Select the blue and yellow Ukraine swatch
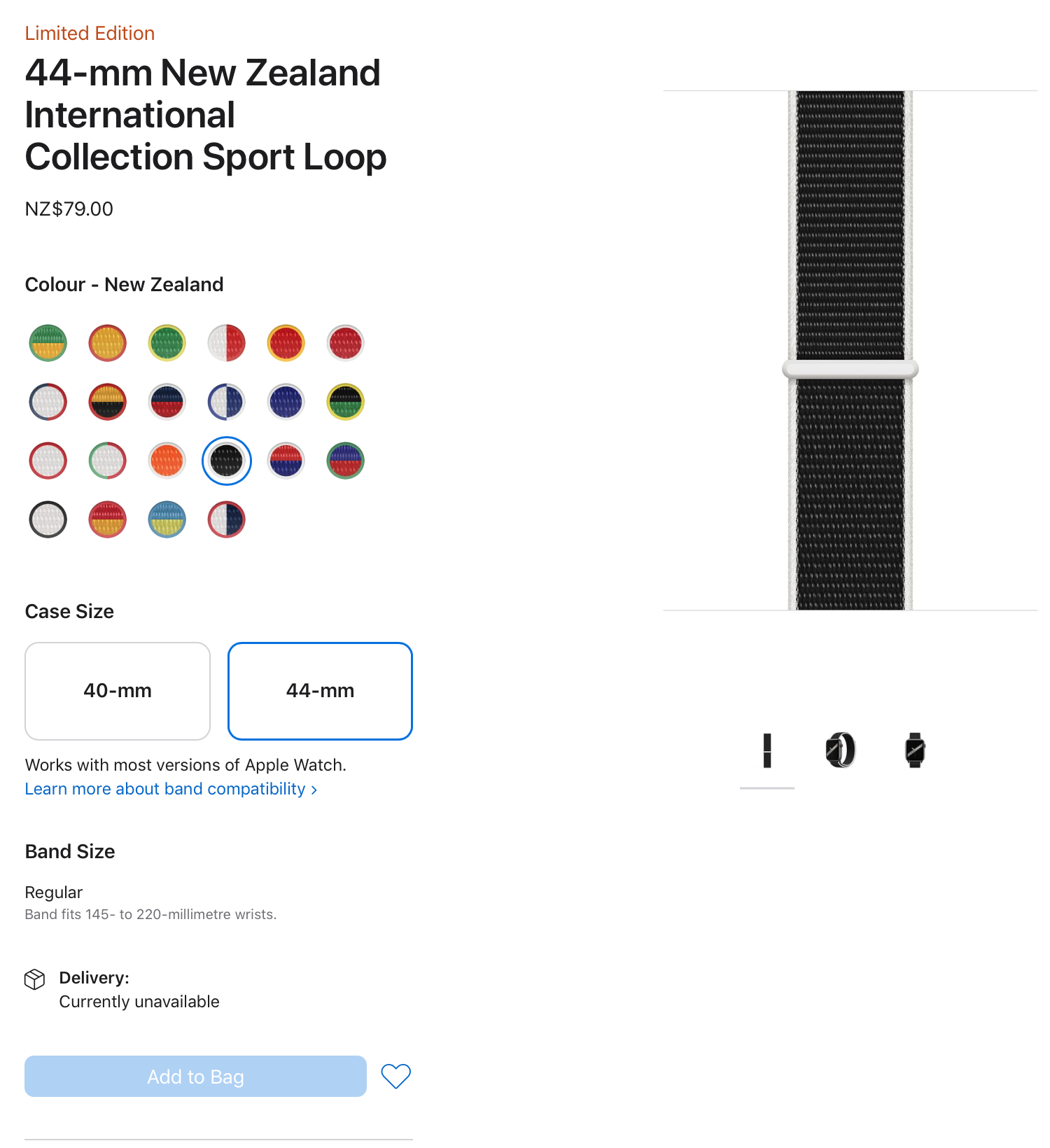 point(166,519)
